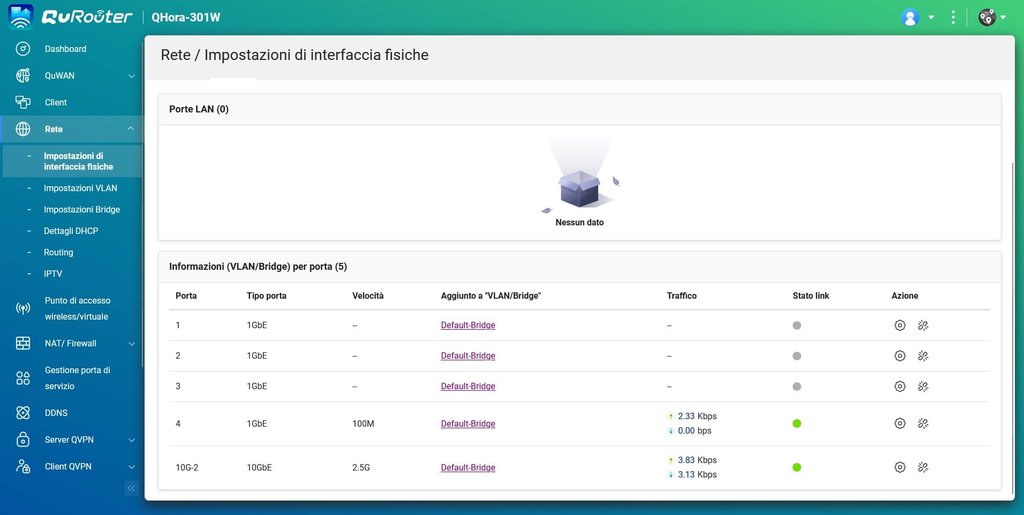Select Routing in the sidebar
Screen dimensions: 1024x515
58,253
